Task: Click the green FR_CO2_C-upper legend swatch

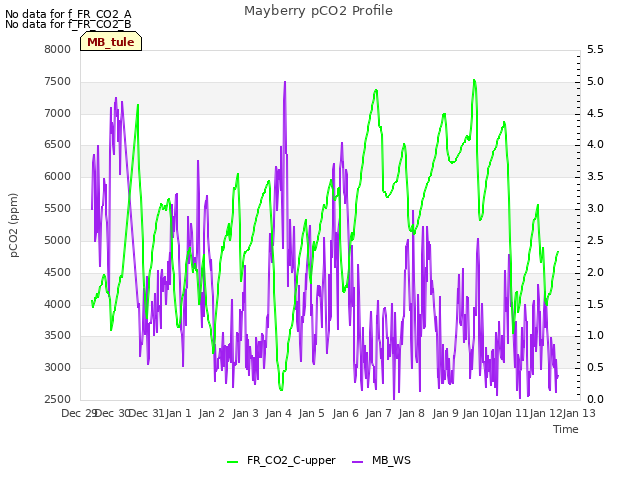Action: point(232,462)
